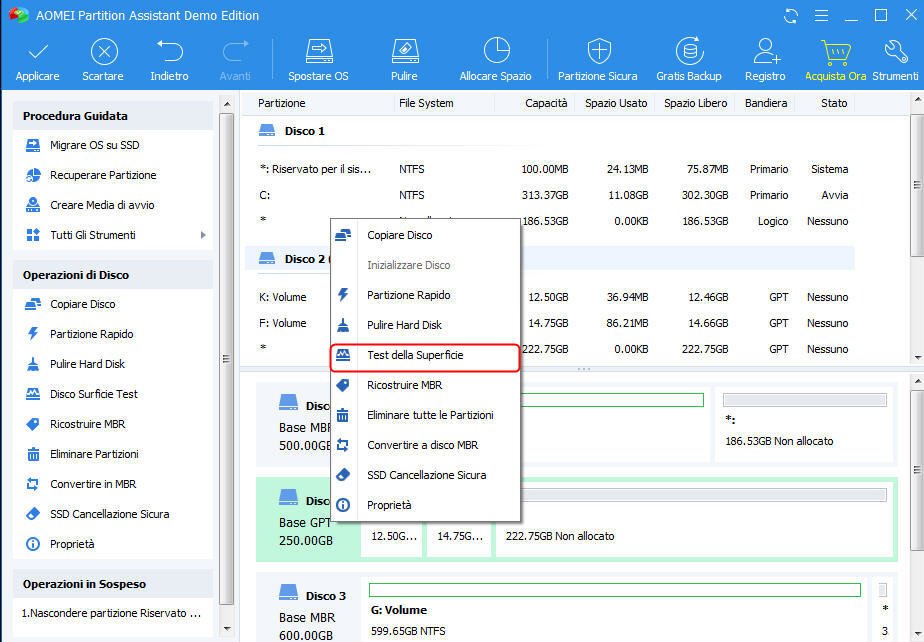The width and height of the screenshot is (924, 642).
Task: Sort by Bandiera column header
Action: coord(765,103)
